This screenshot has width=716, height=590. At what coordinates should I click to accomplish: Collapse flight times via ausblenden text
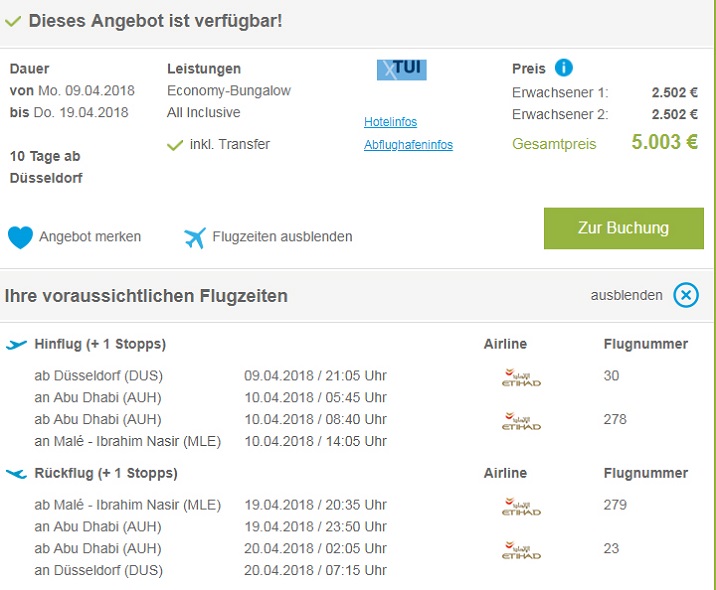[x=626, y=296]
